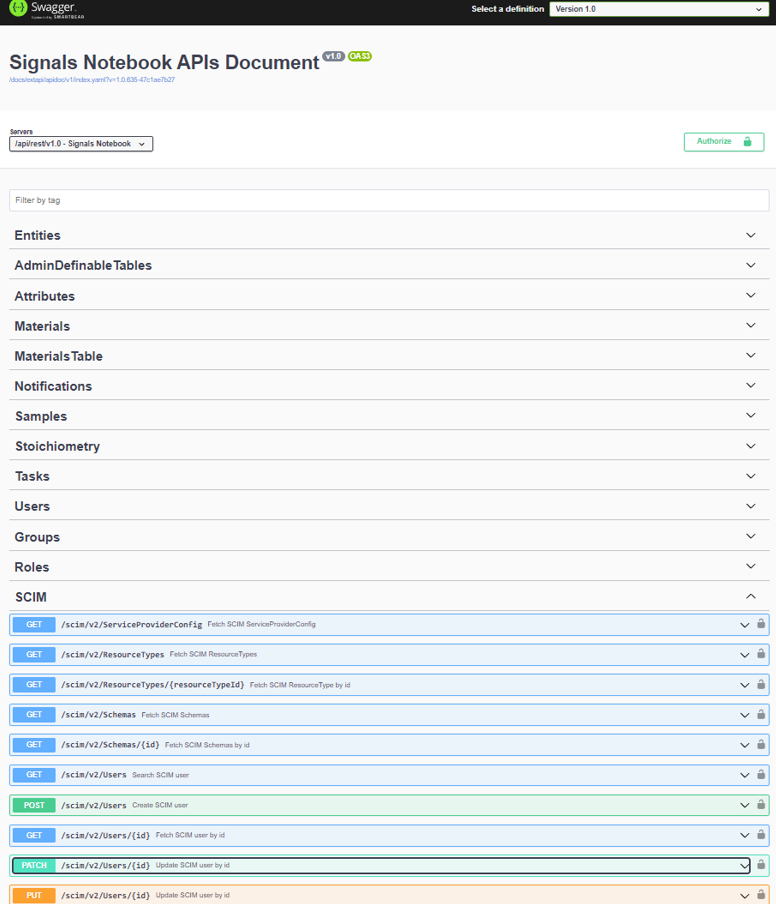Click lock icon on GET ResourceTypes/{resourceTypeId} row
The height and width of the screenshot is (904, 776).
pyautogui.click(x=761, y=684)
